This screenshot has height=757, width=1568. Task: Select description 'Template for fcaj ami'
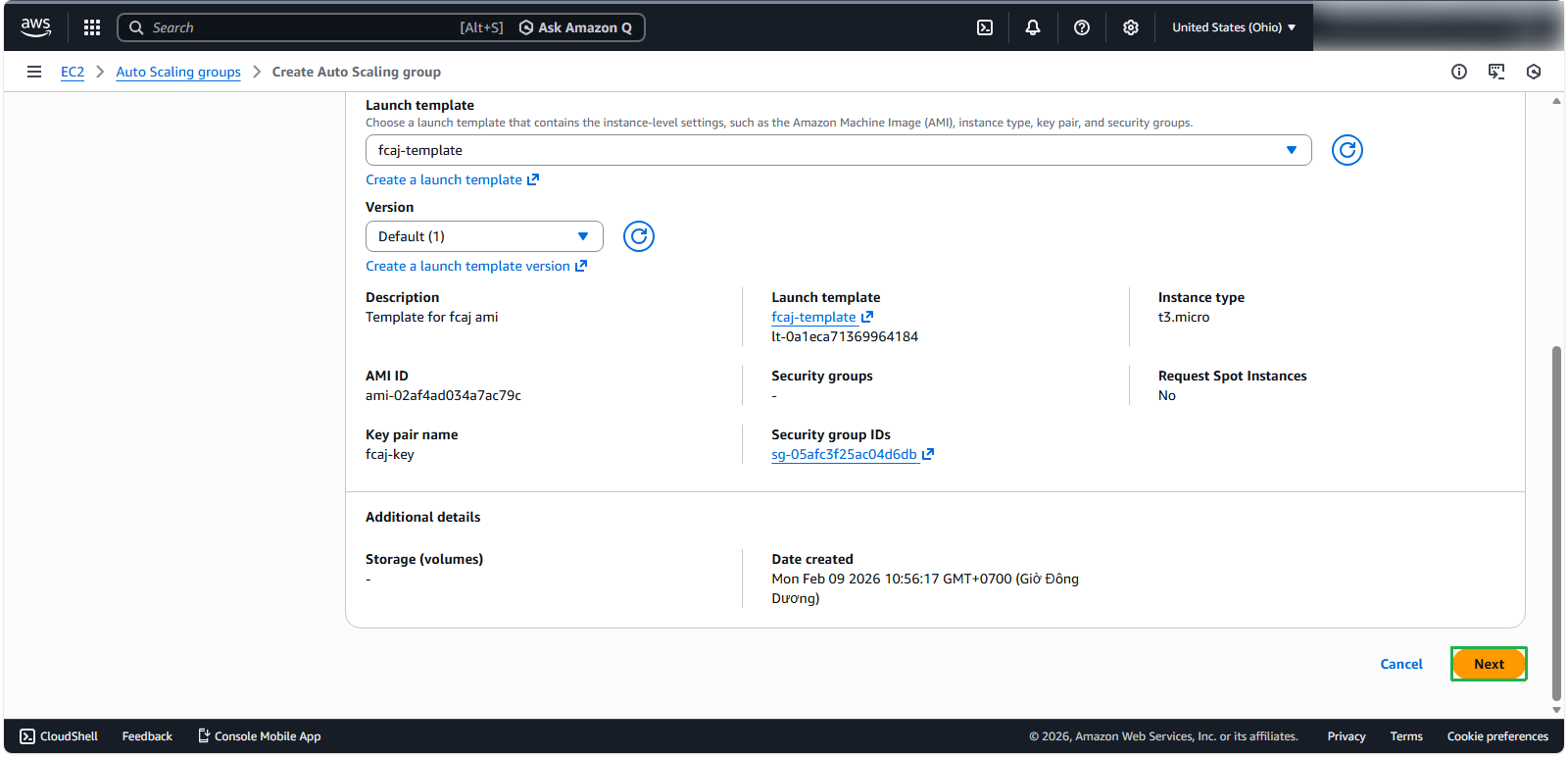pos(432,317)
